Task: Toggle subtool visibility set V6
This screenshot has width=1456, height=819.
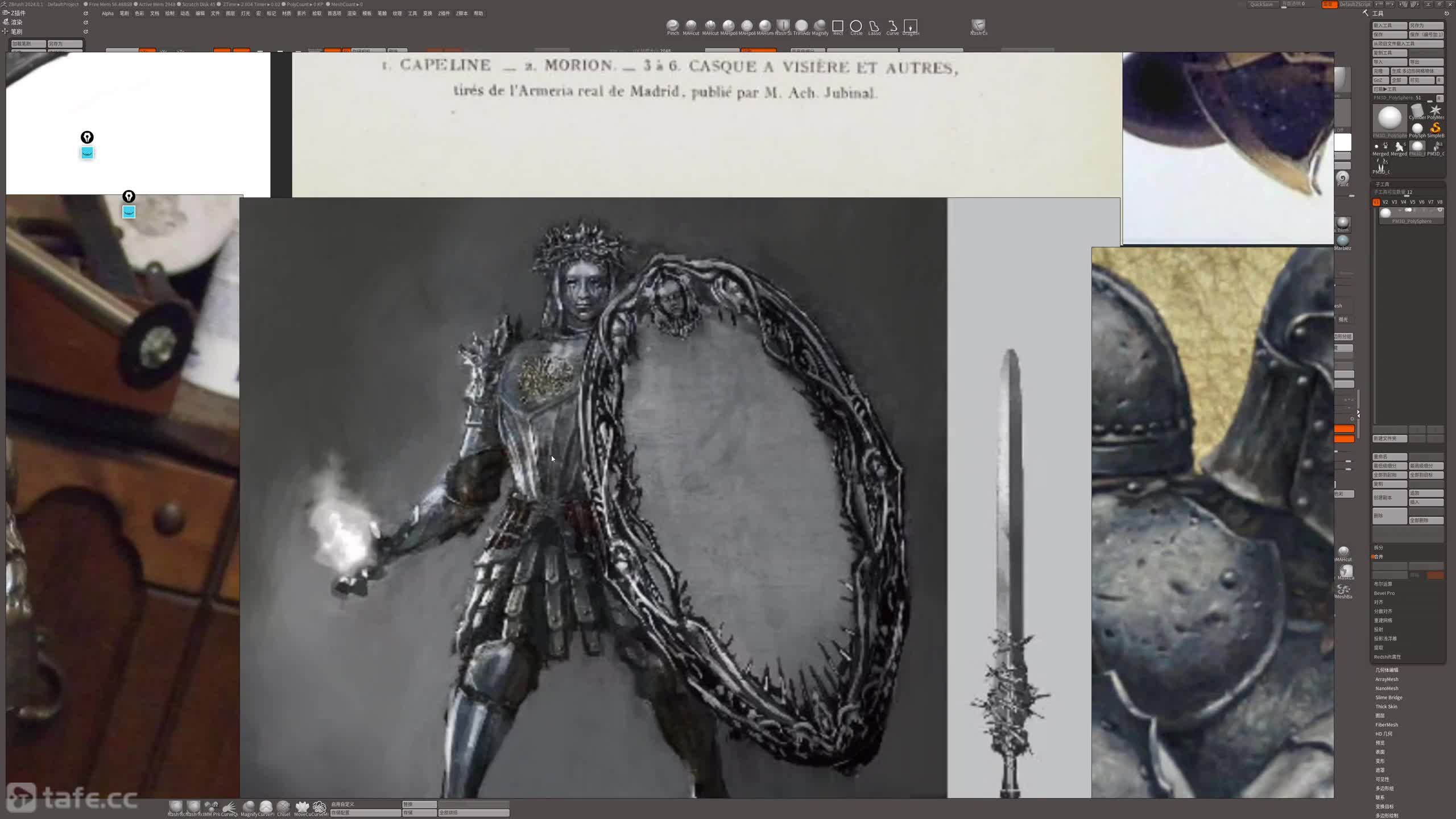Action: 1421,202
